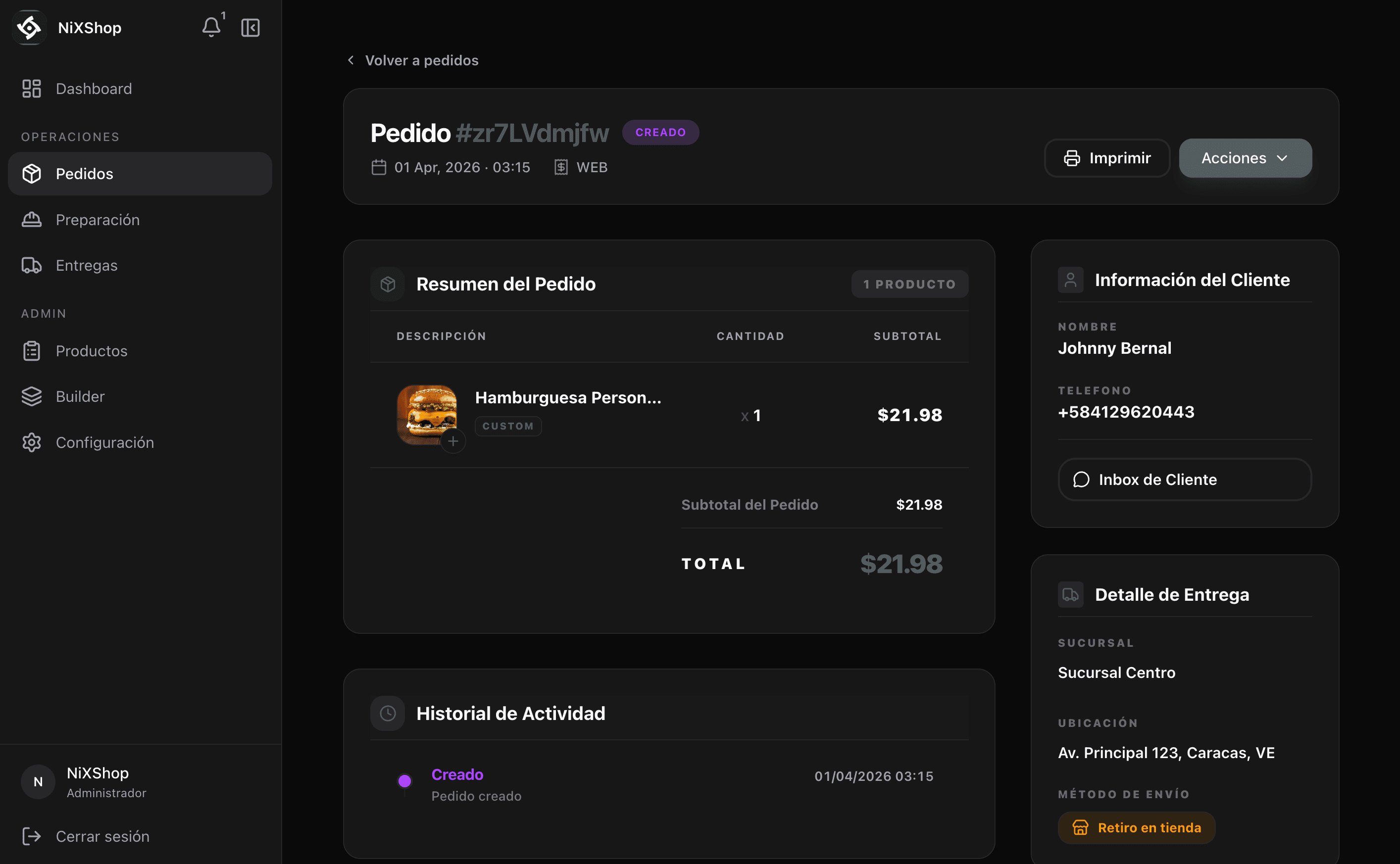Select the CREADO status badge

point(660,132)
